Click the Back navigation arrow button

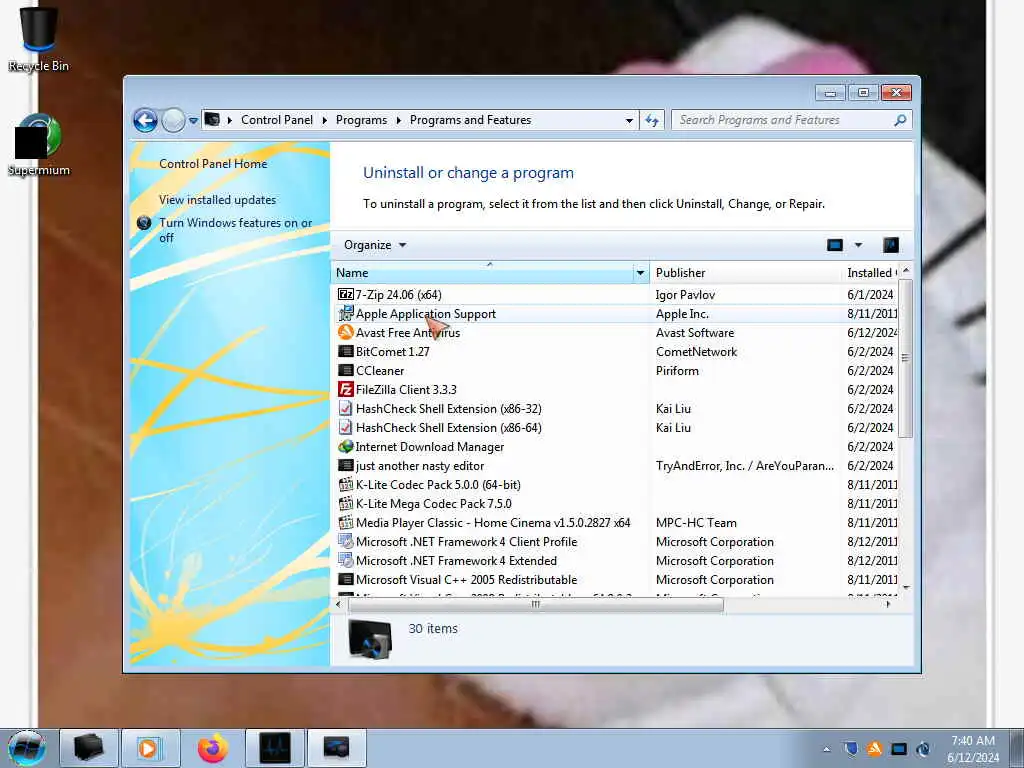coord(145,120)
